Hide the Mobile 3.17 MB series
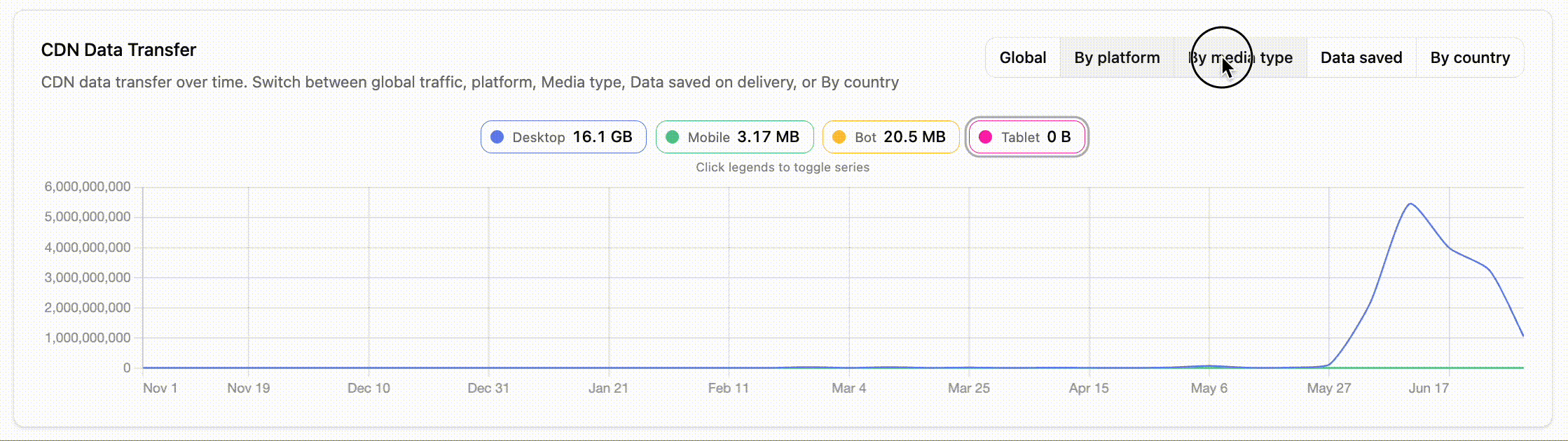Viewport: 1568px width, 441px height. pyautogui.click(x=734, y=136)
